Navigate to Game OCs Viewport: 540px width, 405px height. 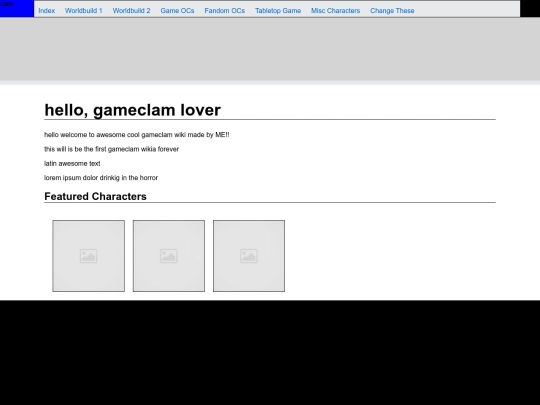click(177, 11)
